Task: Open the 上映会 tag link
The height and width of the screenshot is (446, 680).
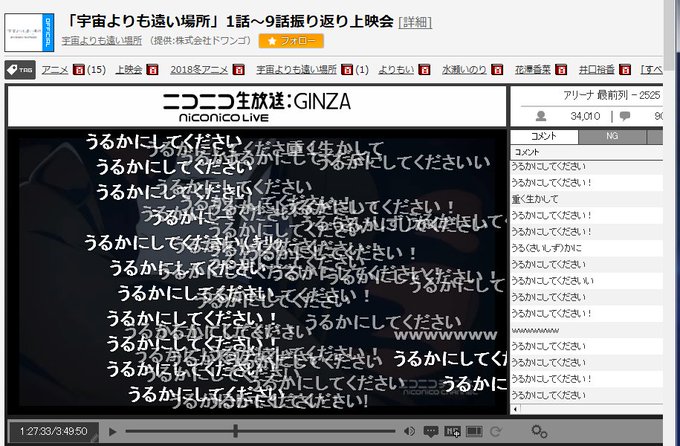Action: tap(129, 69)
